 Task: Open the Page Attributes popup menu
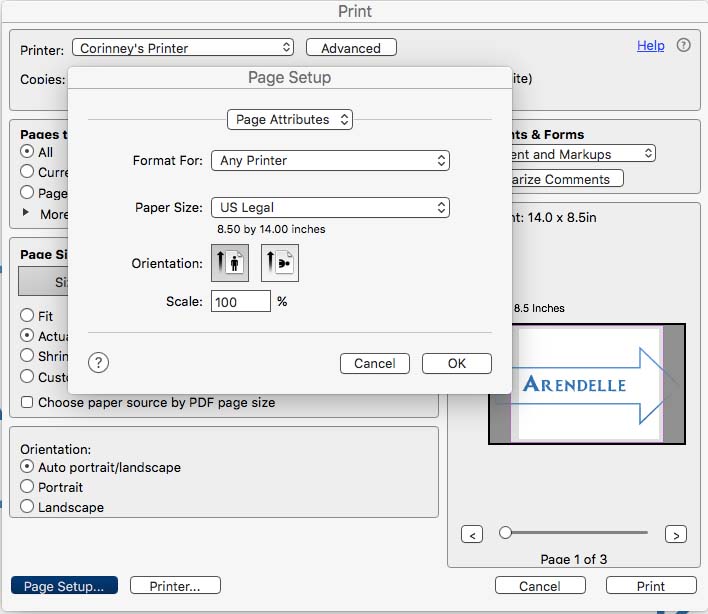click(x=290, y=120)
